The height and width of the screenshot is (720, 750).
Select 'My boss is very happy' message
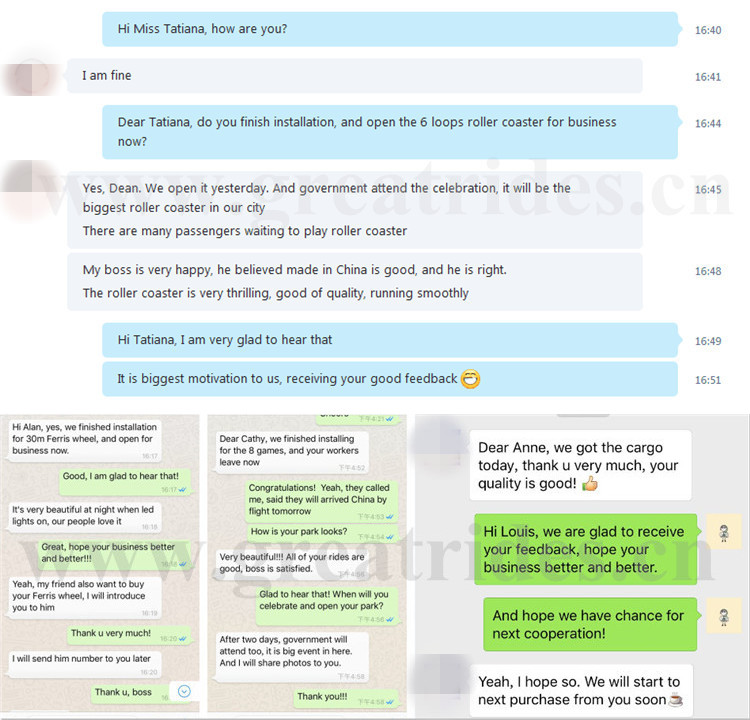tap(354, 282)
